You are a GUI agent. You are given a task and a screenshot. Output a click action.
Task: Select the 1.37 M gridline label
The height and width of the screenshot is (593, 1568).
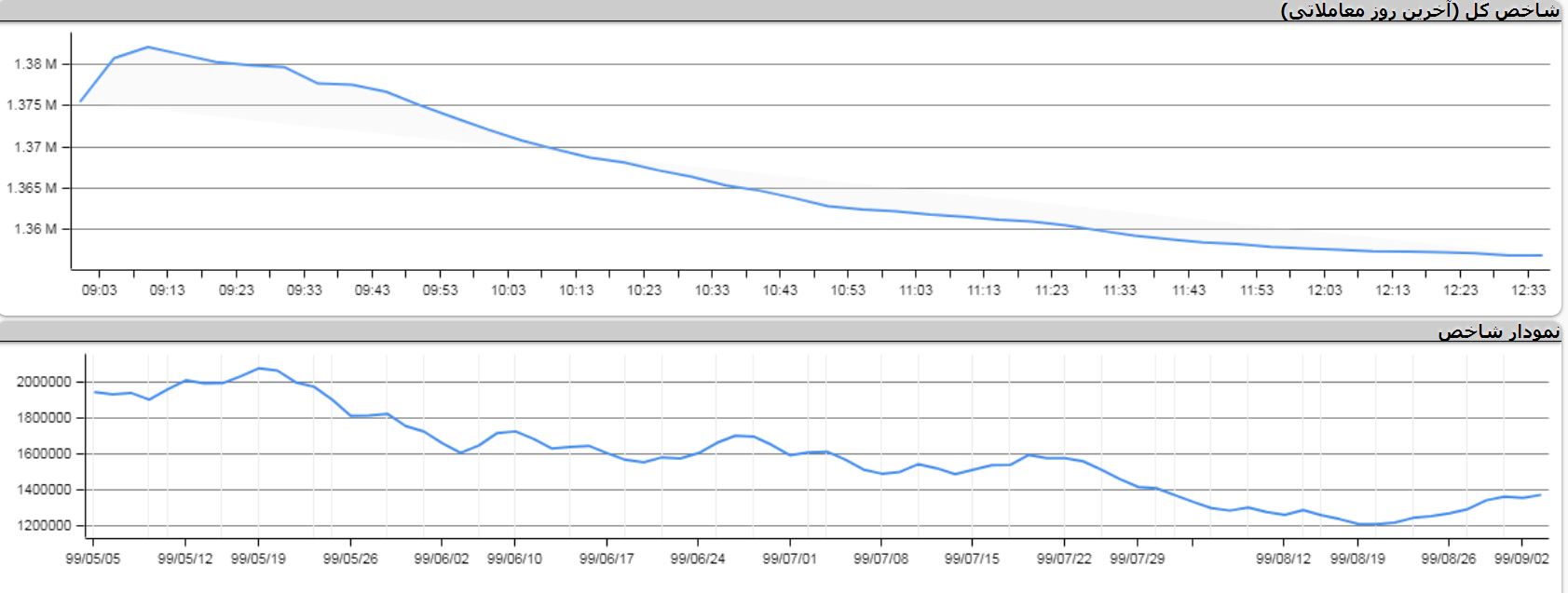point(35,147)
